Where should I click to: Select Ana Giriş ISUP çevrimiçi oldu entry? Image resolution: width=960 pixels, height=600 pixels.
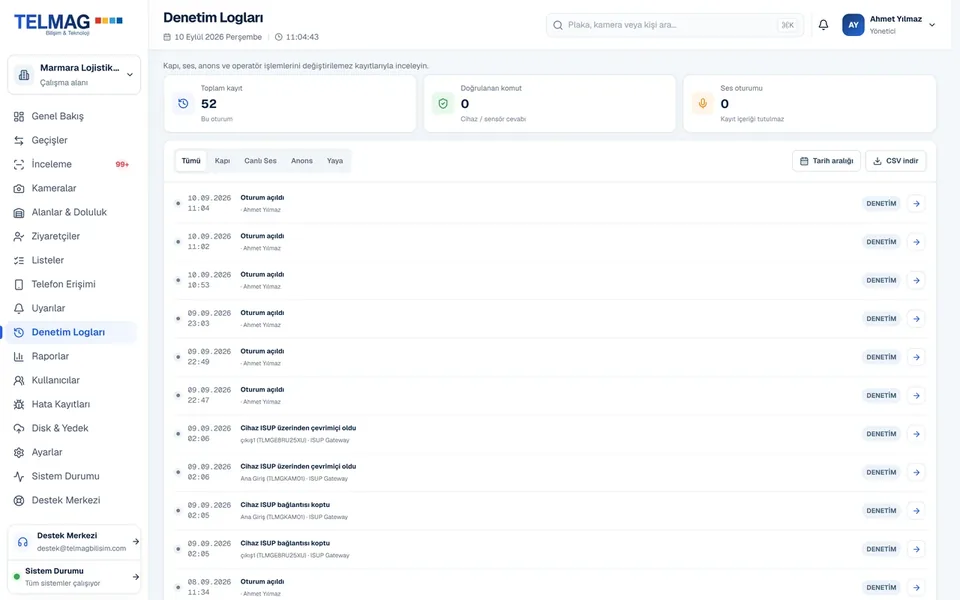tap(549, 472)
